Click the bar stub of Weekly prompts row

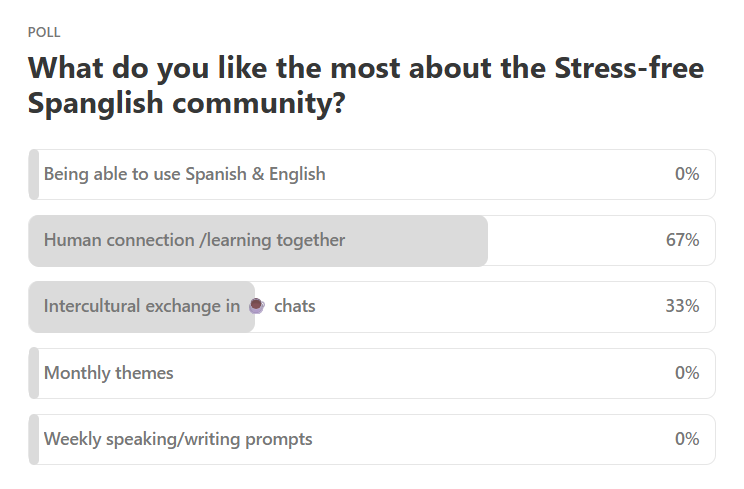(x=34, y=439)
